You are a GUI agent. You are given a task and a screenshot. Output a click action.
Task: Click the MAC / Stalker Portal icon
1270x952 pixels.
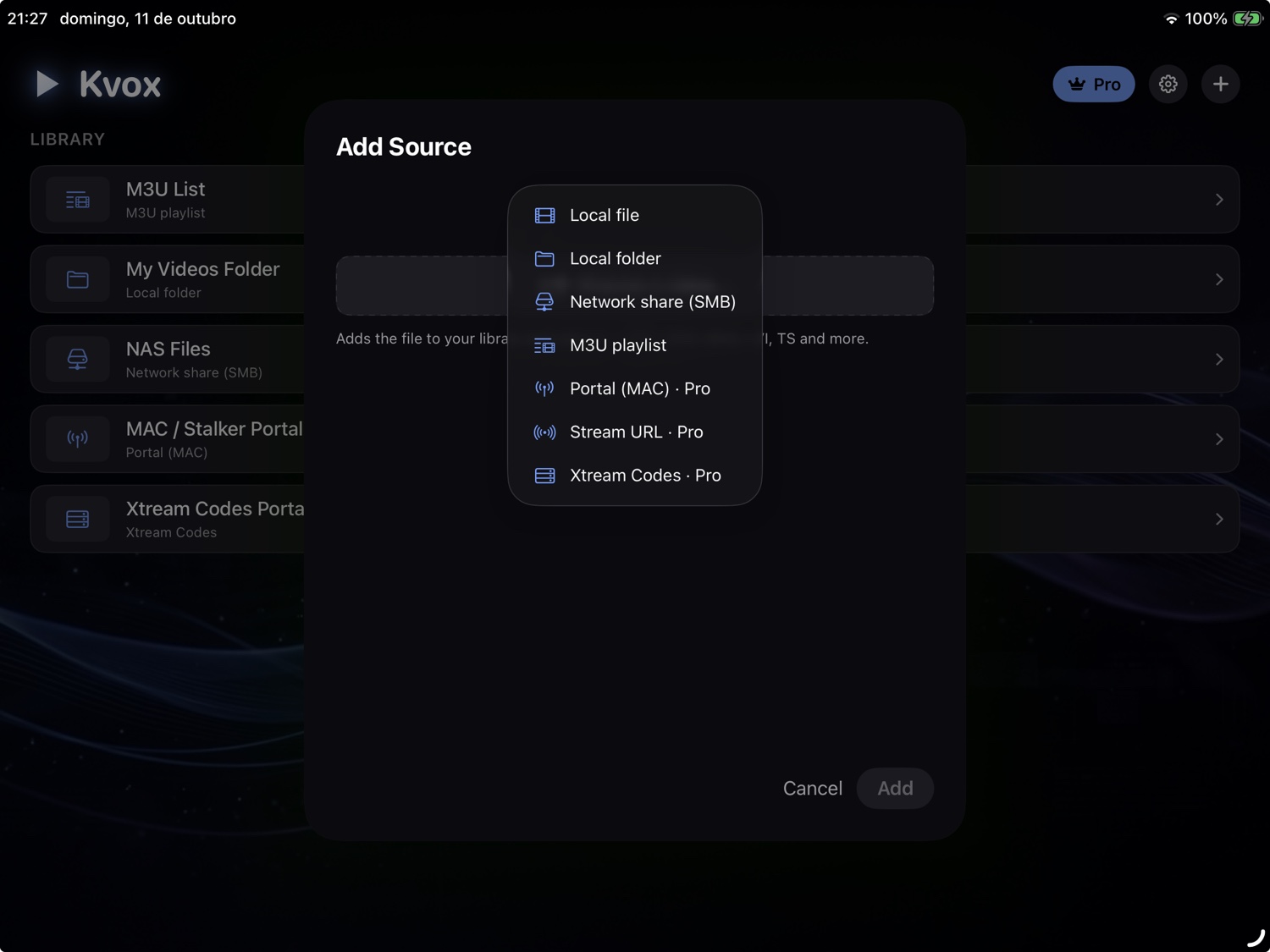click(x=78, y=439)
